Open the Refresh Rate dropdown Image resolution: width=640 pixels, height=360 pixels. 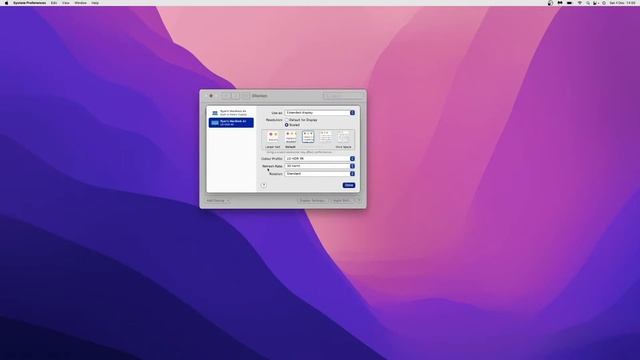tap(320, 166)
